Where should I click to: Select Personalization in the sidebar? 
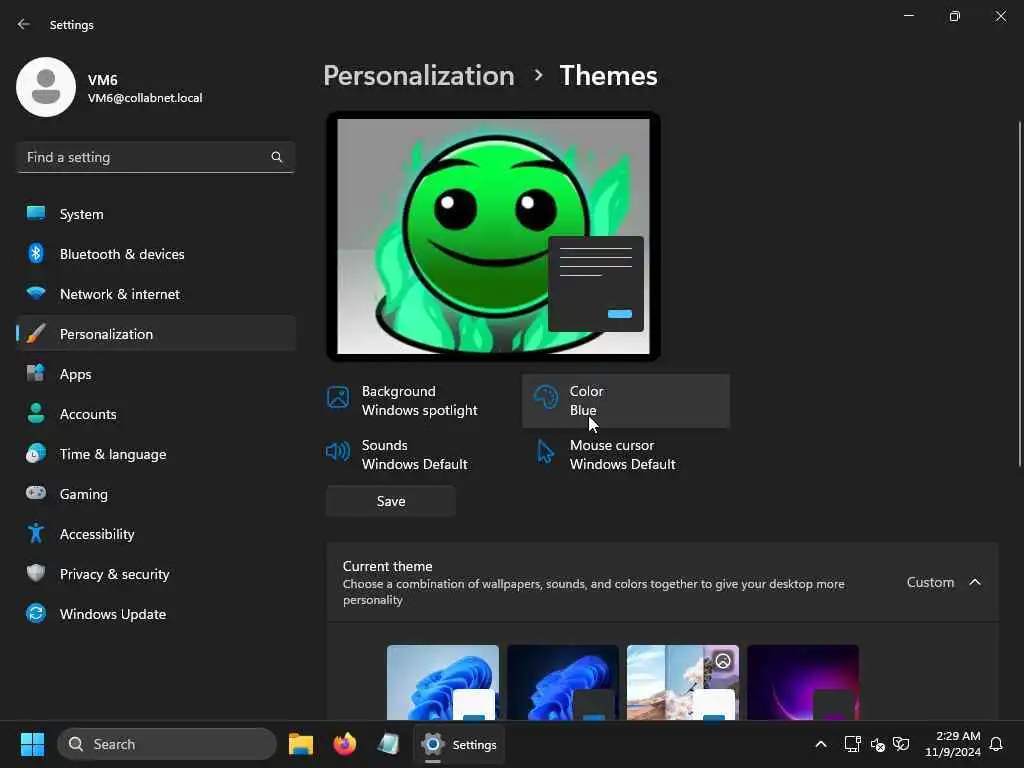pos(156,334)
